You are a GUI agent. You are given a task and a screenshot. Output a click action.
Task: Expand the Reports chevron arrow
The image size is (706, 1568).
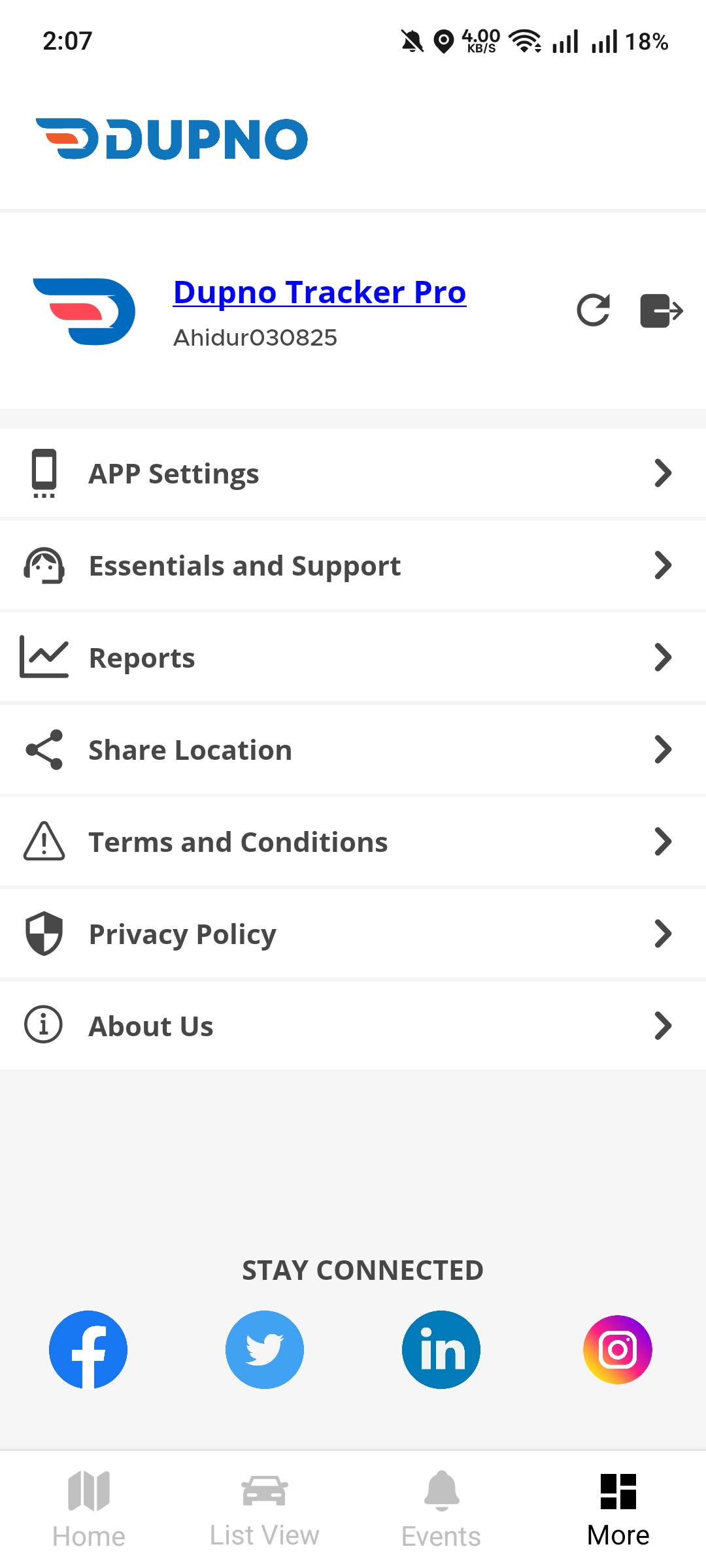(663, 657)
